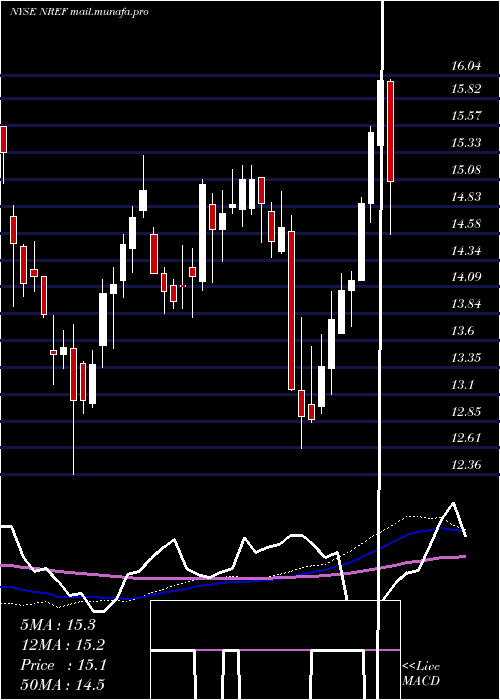Viewport: 500px width, 700px height.
Task: Select the 13.6 price axis label
Action: 464,331
